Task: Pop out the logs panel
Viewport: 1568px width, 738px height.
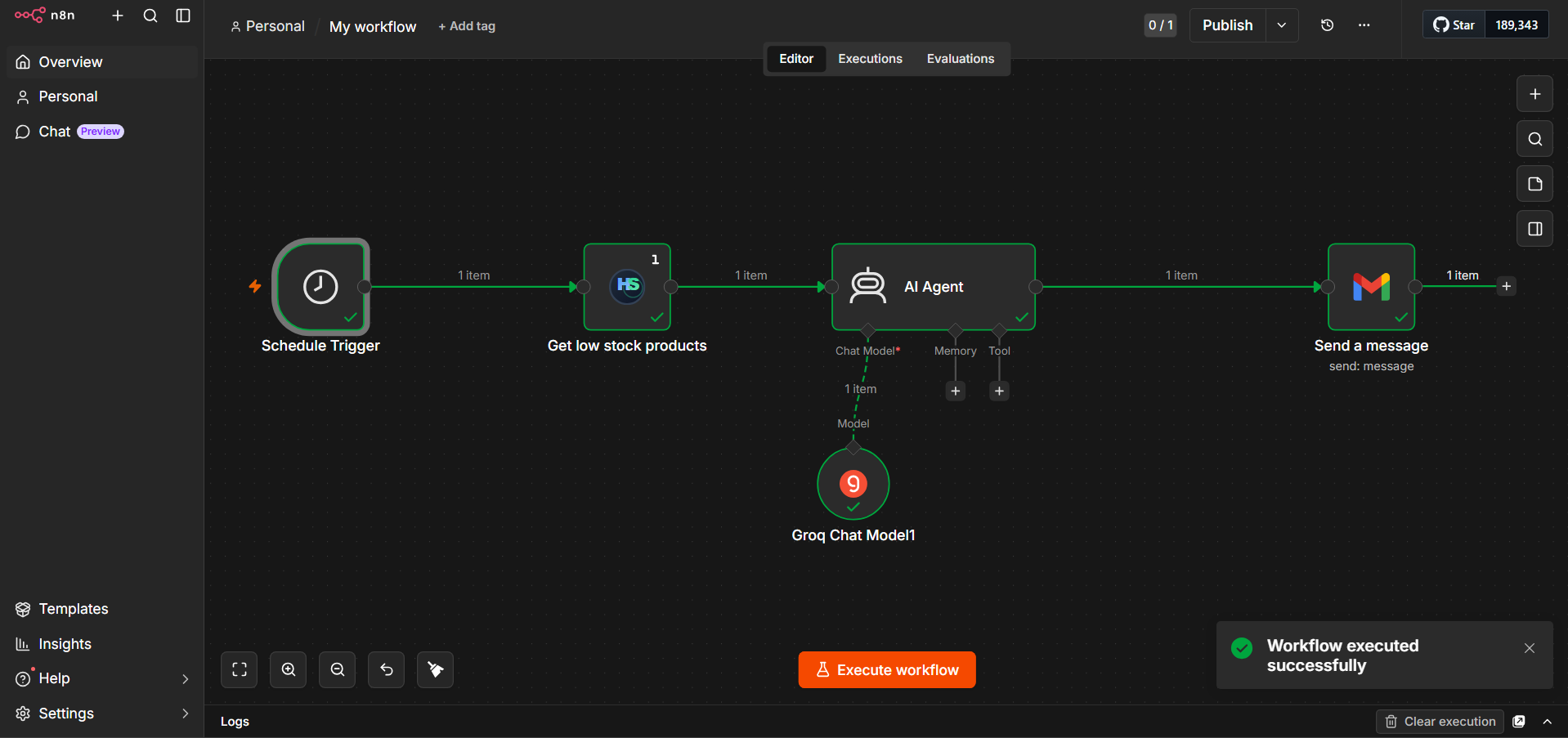Action: pos(1519,722)
